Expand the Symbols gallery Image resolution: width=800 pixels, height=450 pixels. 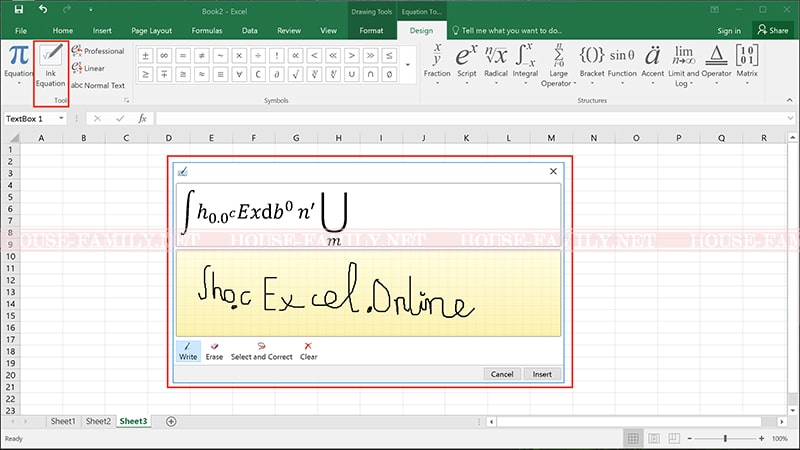pos(407,65)
